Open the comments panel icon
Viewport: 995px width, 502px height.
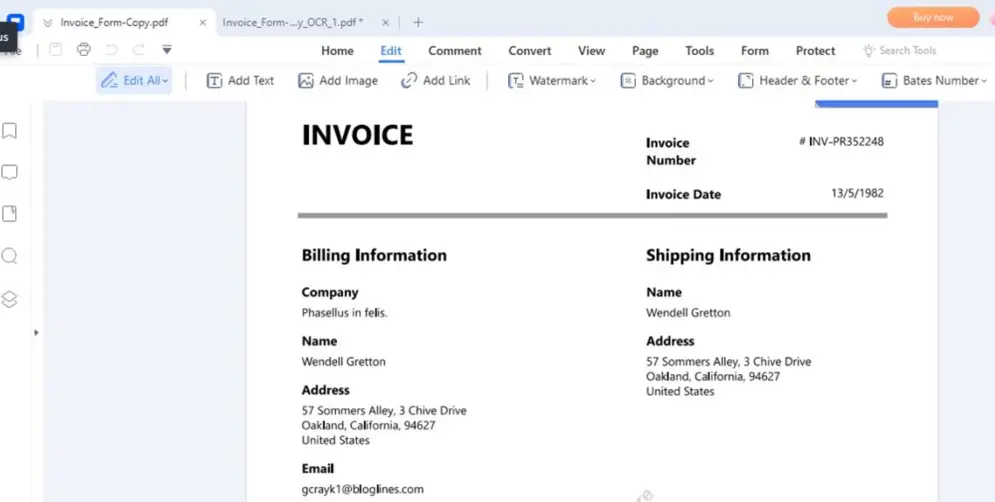[x=9, y=173]
